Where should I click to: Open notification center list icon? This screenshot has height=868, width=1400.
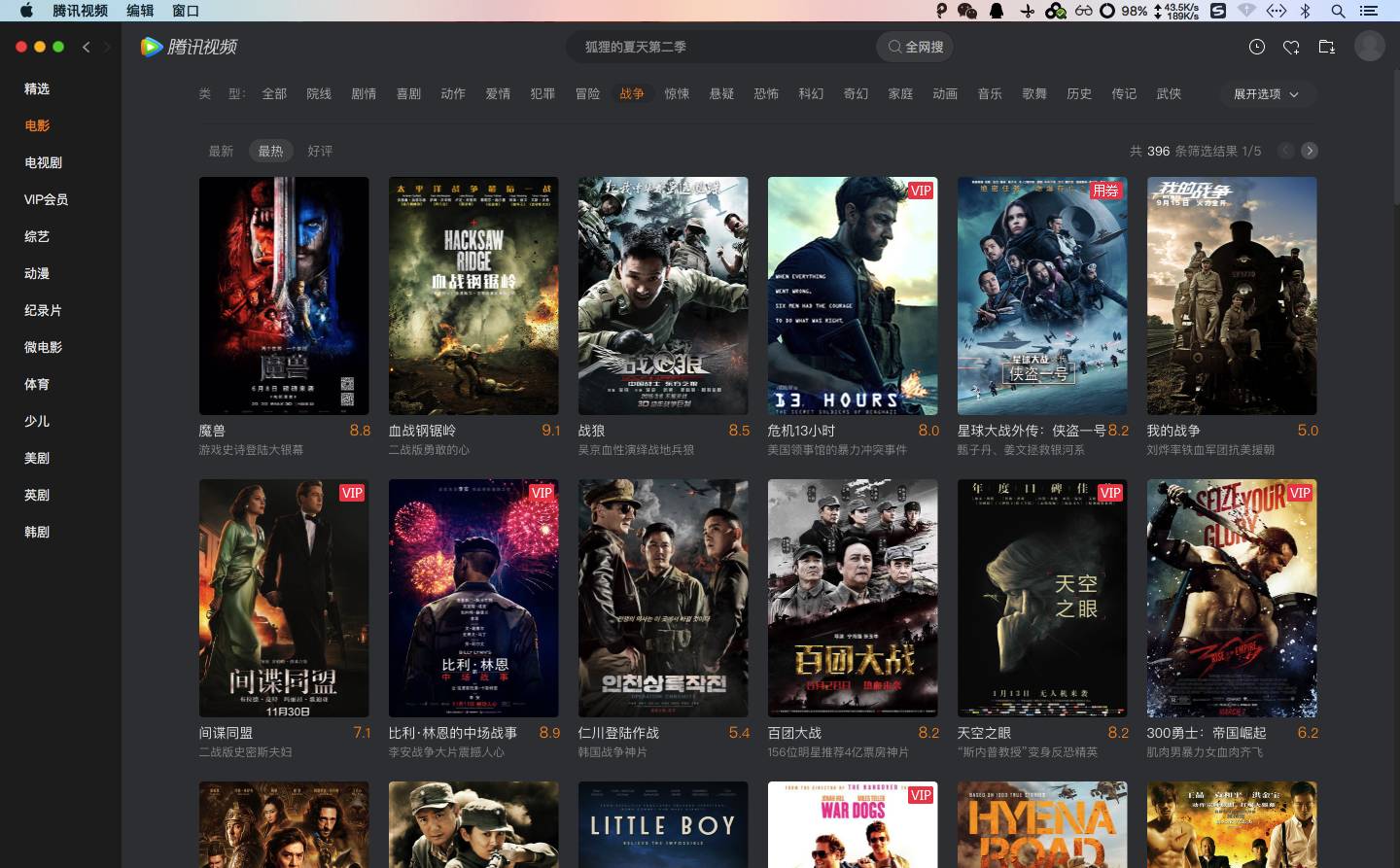click(1369, 11)
